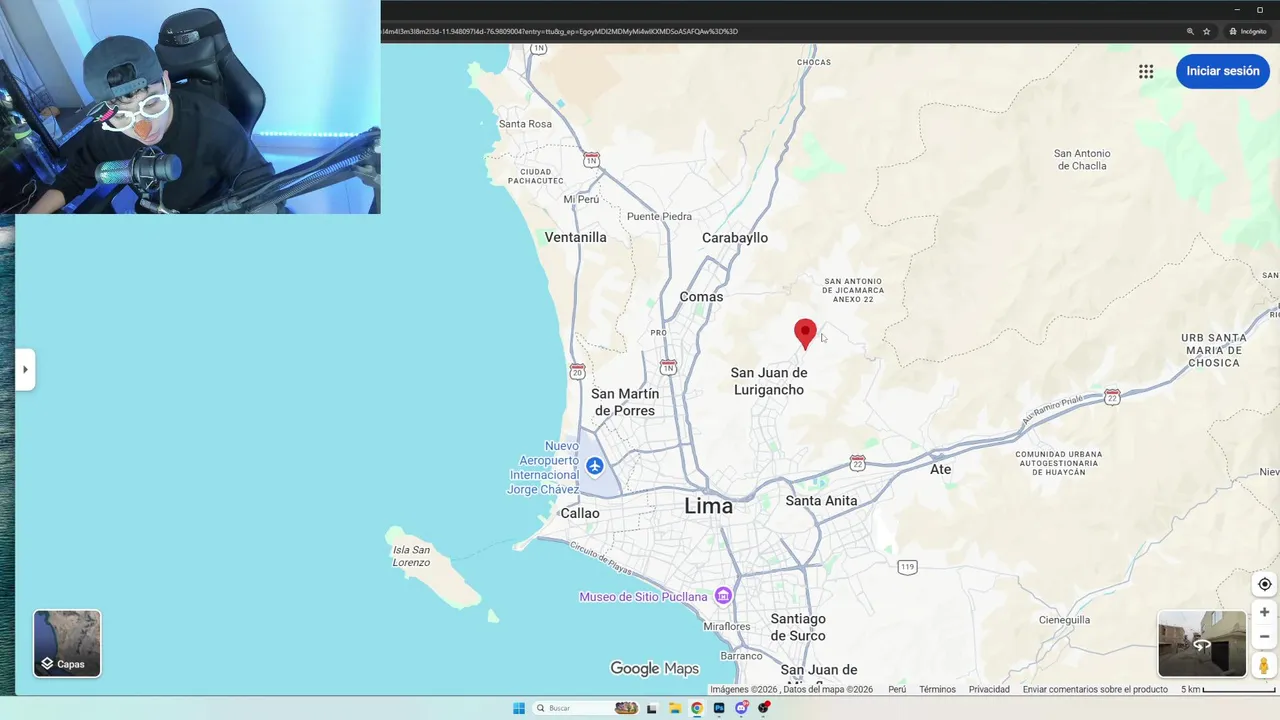Expand the collapsed side panel arrow
The height and width of the screenshot is (720, 1280).
[x=25, y=369]
